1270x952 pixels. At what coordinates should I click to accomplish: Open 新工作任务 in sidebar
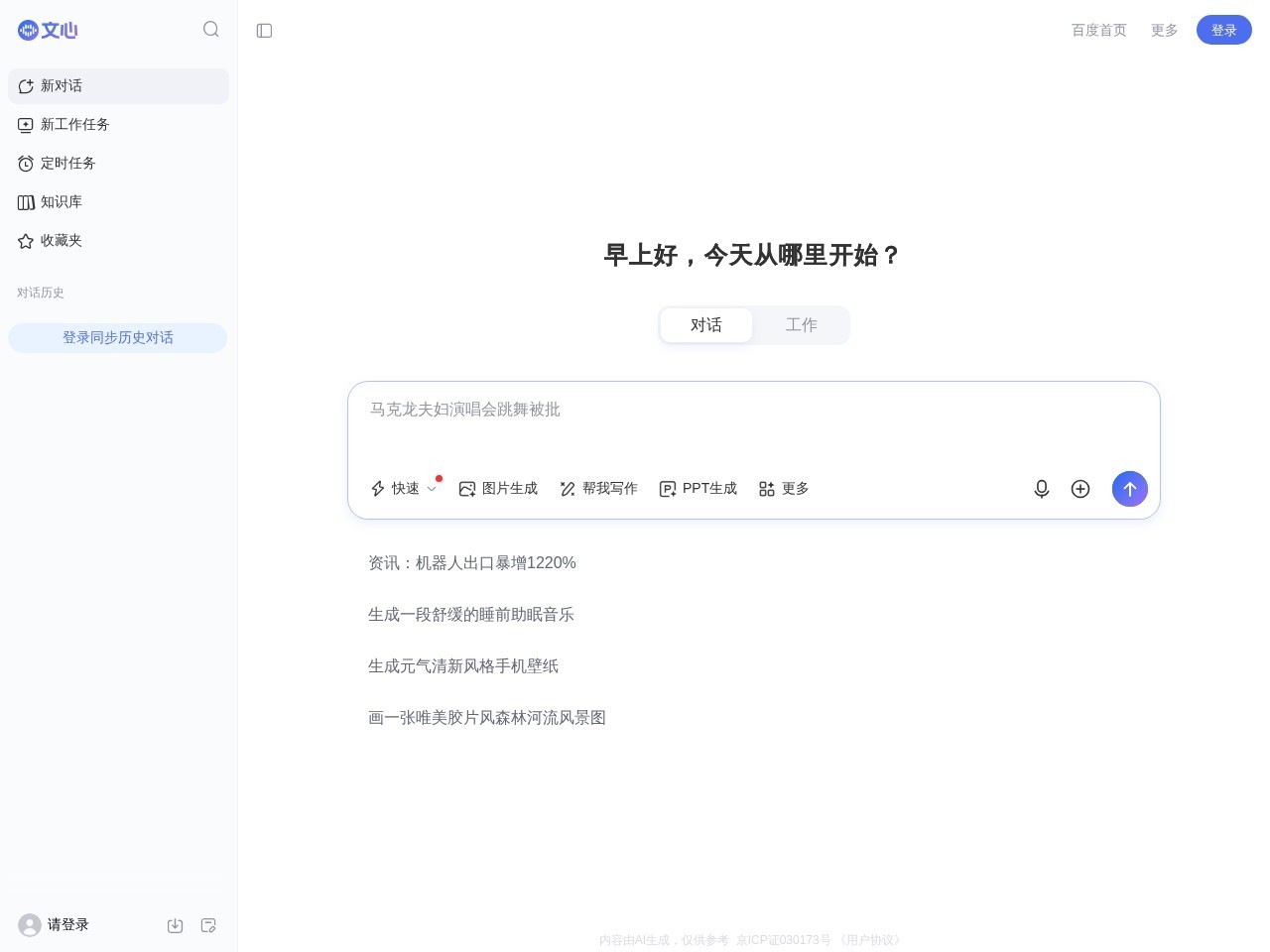118,125
